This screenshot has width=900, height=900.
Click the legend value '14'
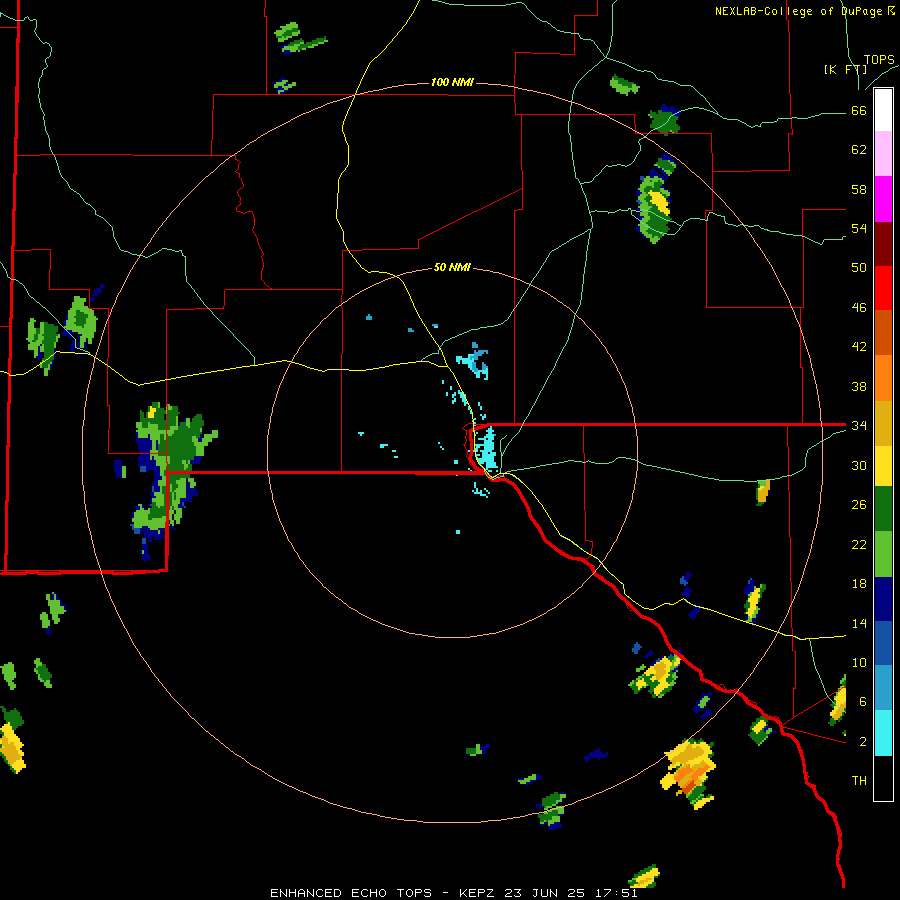pyautogui.click(x=859, y=623)
